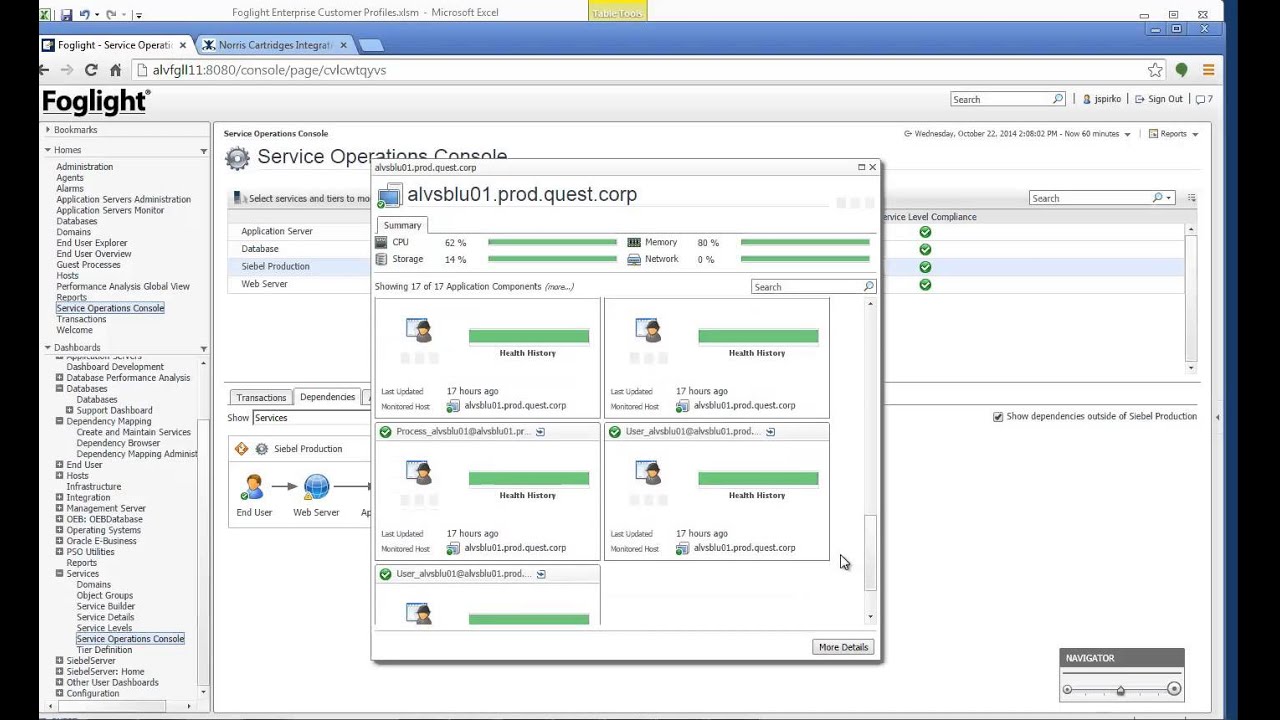Viewport: 1280px width, 720px height.
Task: Switch to the Norris Cartridges Integration tab
Action: click(276, 45)
